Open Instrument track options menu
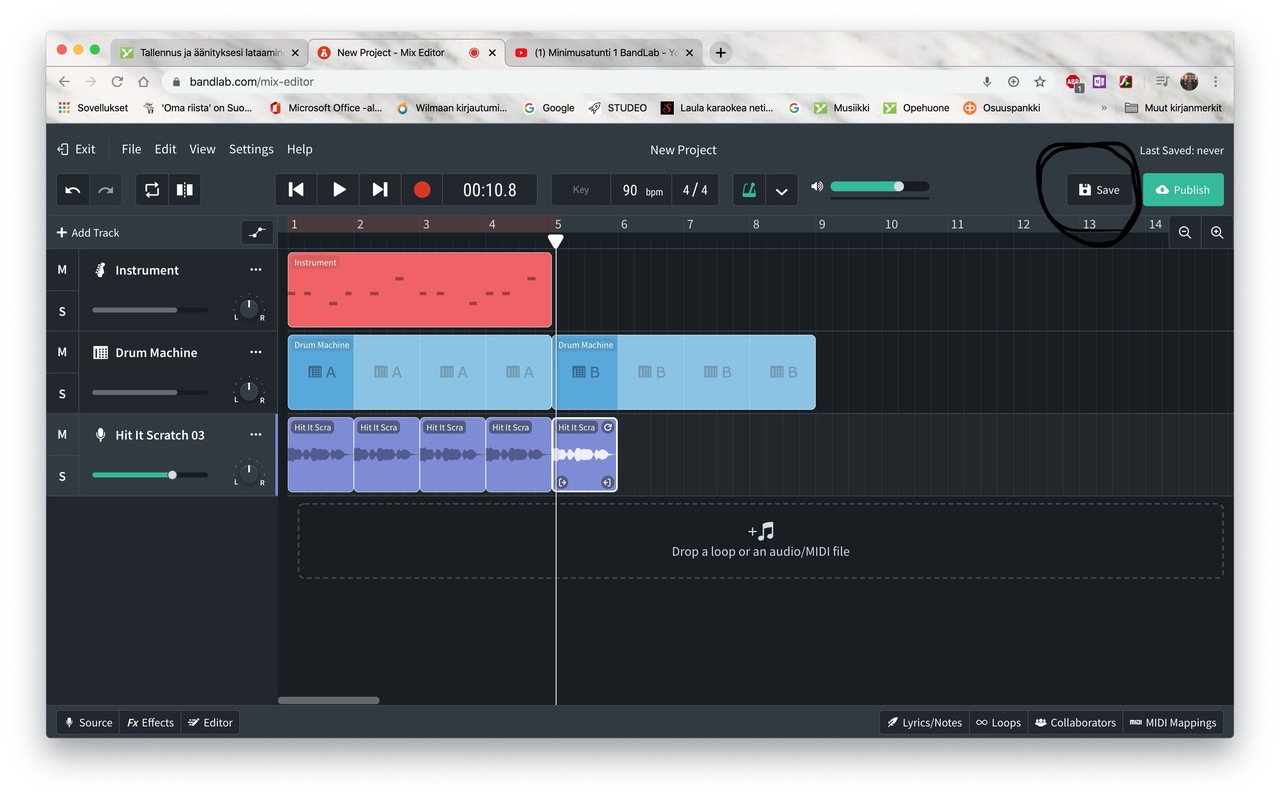Screen dimensions: 1280x799 click(256, 270)
